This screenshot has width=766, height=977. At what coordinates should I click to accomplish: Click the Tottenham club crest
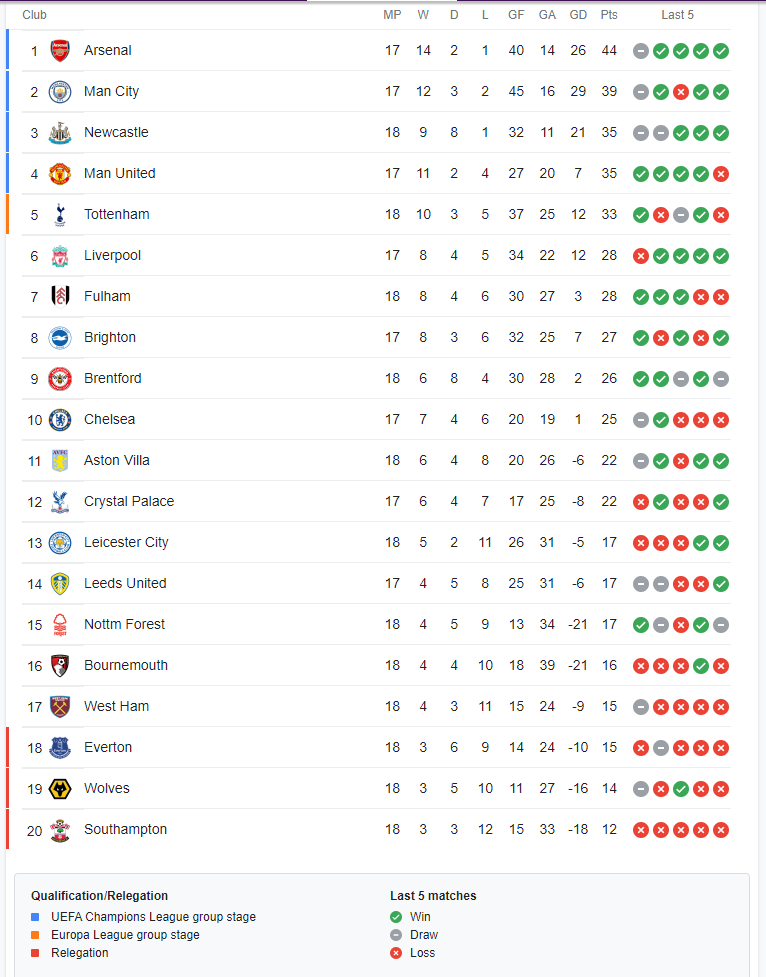(60, 214)
